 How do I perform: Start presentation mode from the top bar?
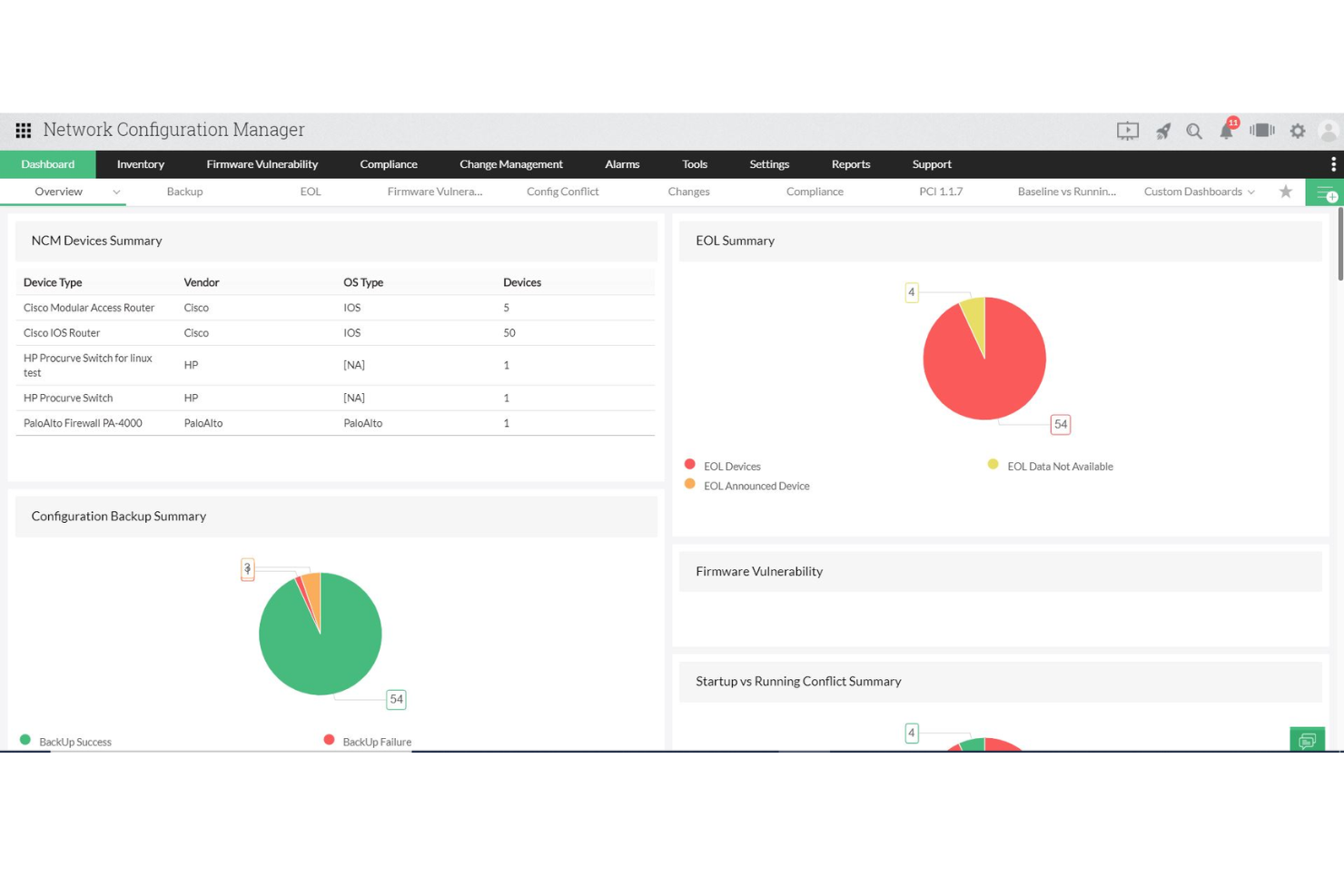coord(1127,131)
